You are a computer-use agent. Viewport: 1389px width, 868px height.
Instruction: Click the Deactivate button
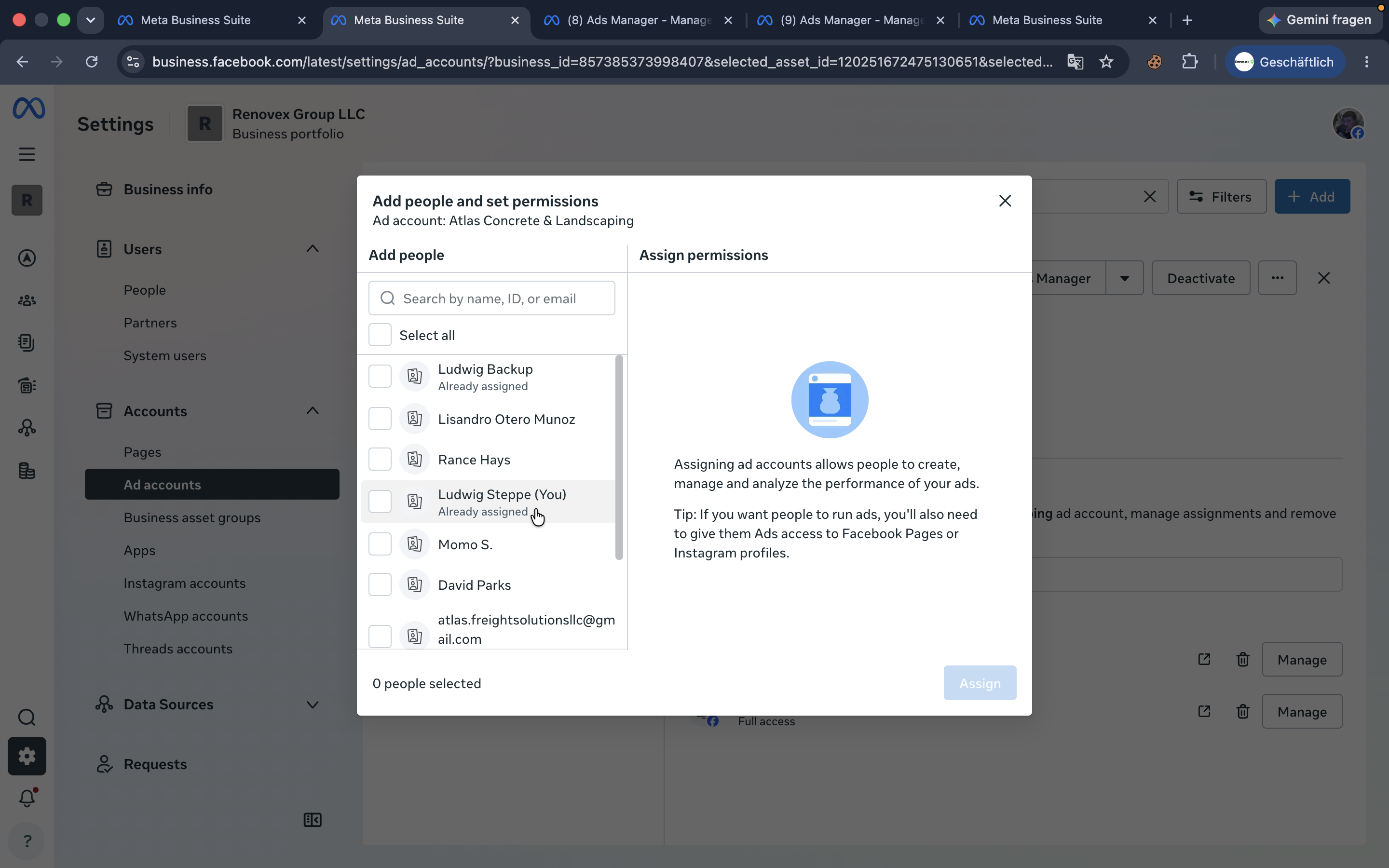tap(1201, 278)
